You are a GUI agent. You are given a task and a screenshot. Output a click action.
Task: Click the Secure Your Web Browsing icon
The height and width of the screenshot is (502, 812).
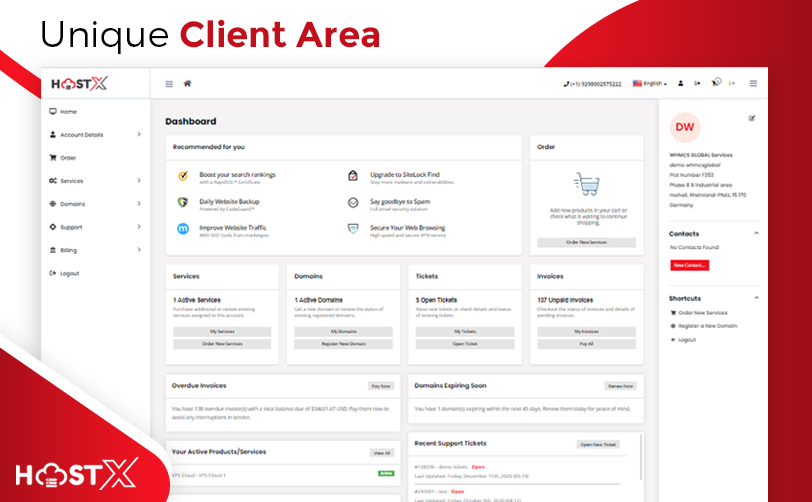[x=353, y=228]
